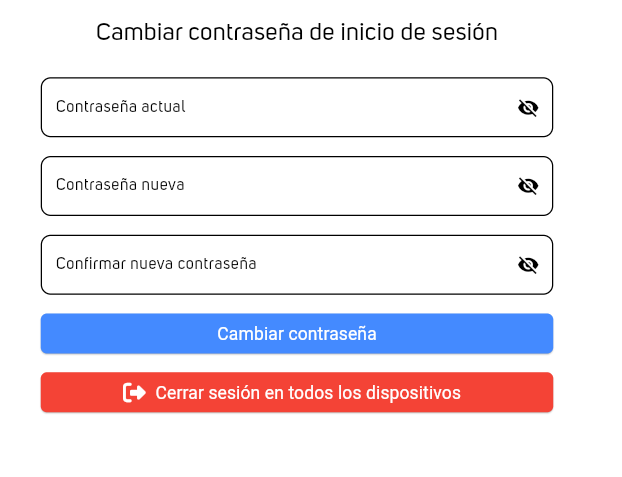Click the crossed-out eye in the first field
Screen dimensions: 622x477
pyautogui.click(x=528, y=107)
